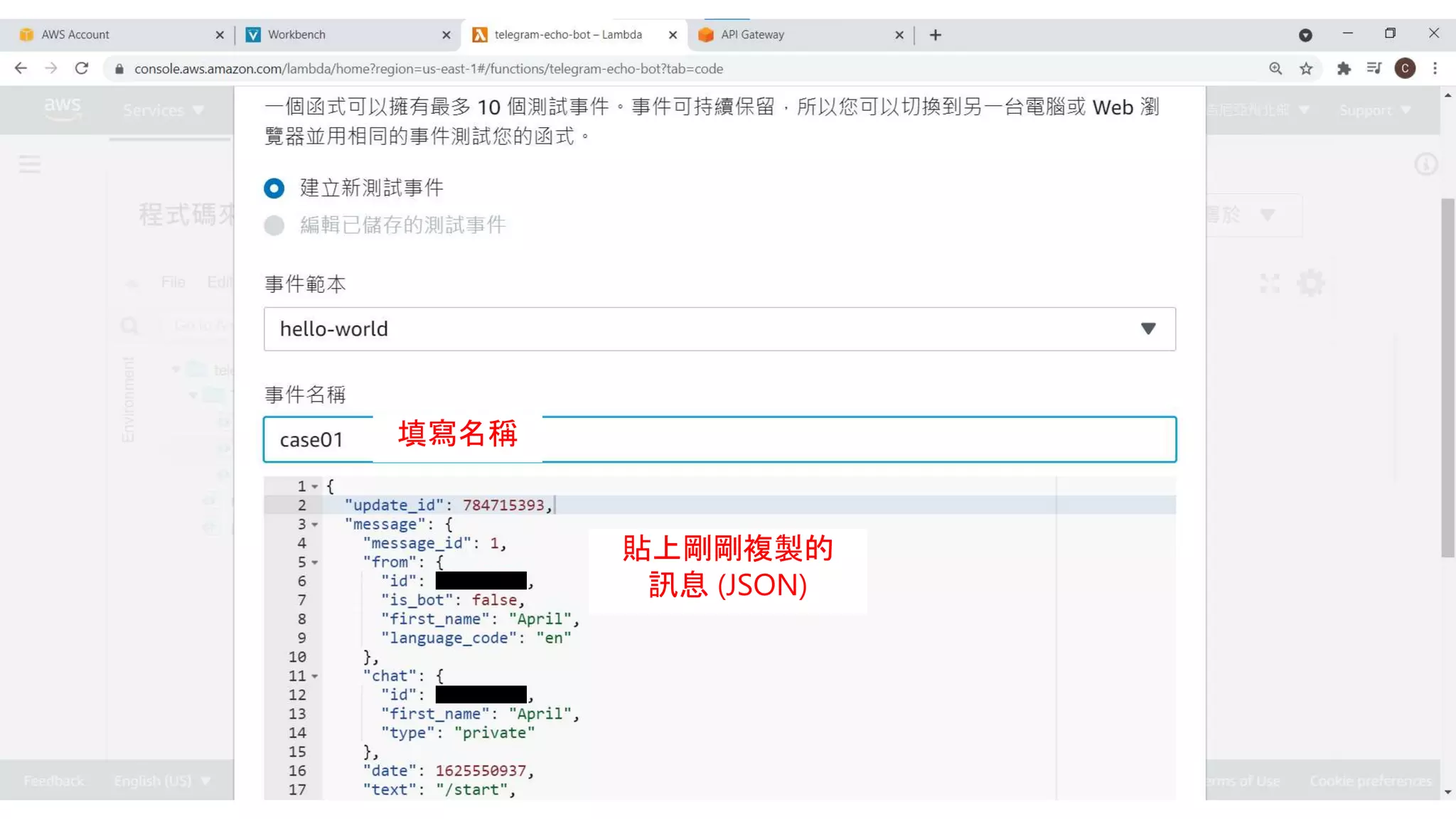Select the 建立新測試事件 radio button
This screenshot has width=1456, height=819.
tap(274, 188)
